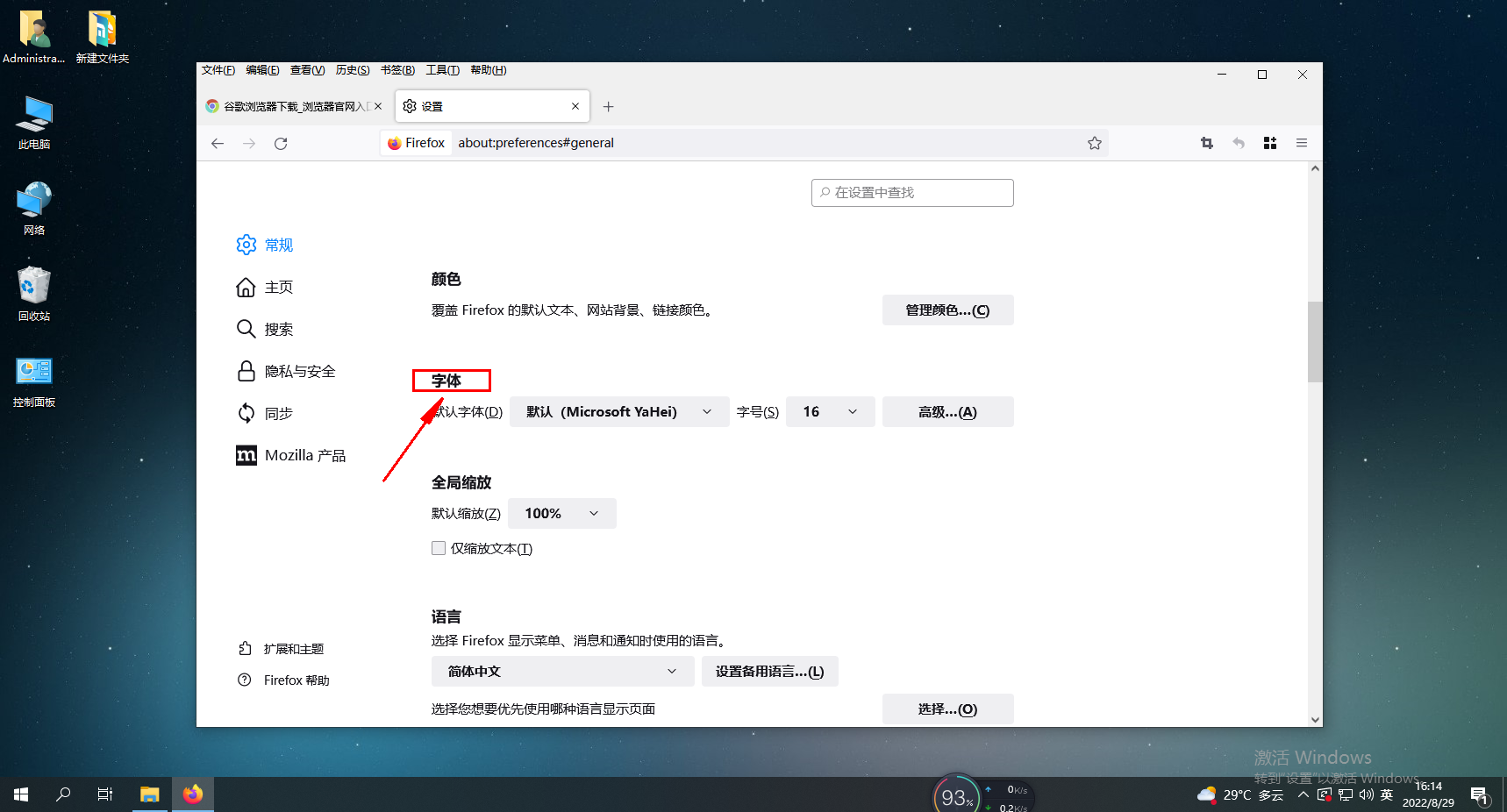Open 扩展和主题 link in sidebar
The height and width of the screenshot is (812, 1507).
point(281,649)
